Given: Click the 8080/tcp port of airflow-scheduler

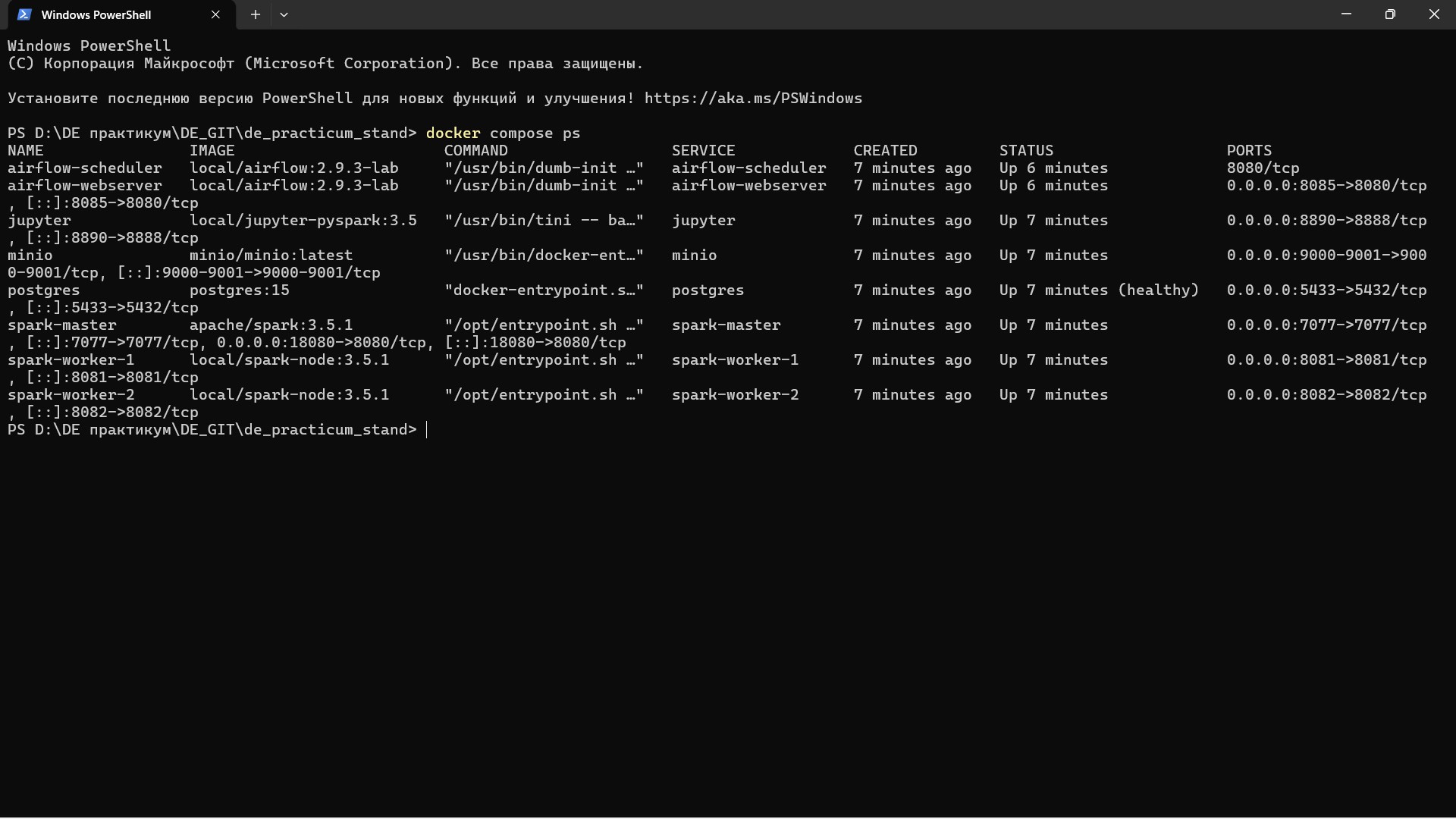Looking at the screenshot, I should [1263, 168].
